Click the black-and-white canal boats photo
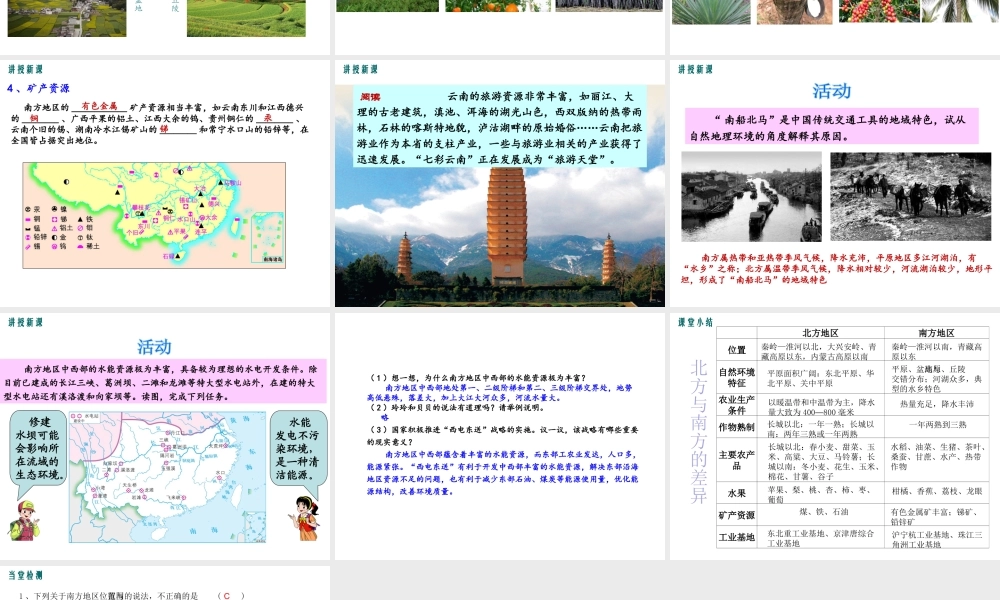The width and height of the screenshot is (1000, 600). 751,196
